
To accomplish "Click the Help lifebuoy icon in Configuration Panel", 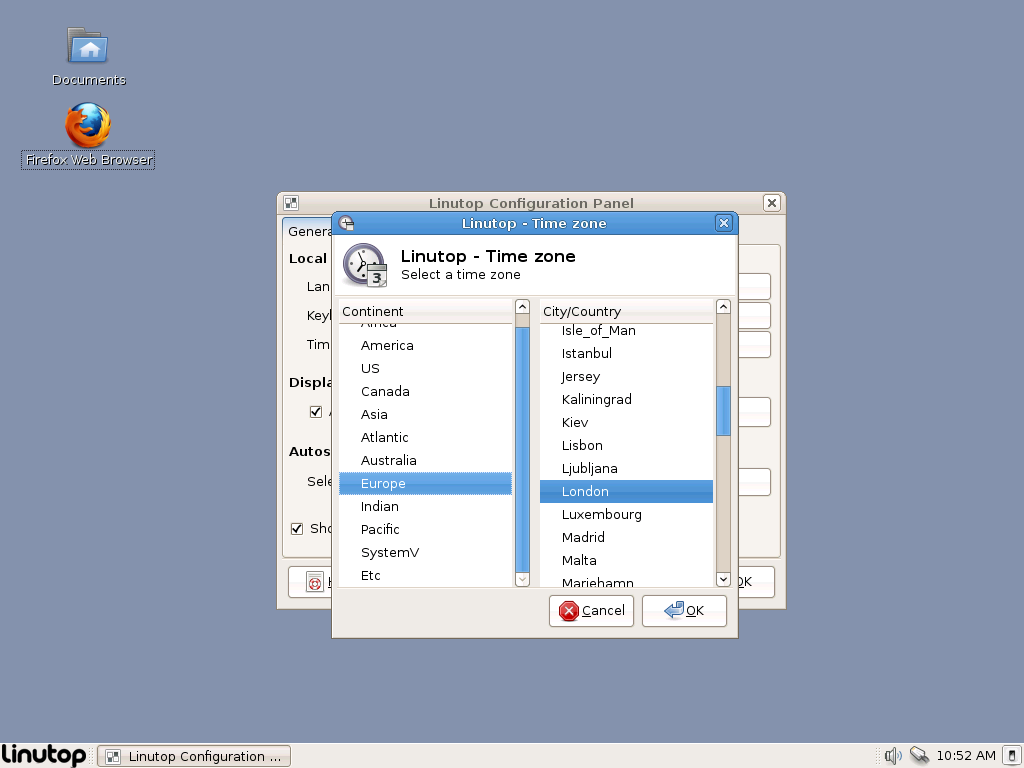I will (x=315, y=582).
